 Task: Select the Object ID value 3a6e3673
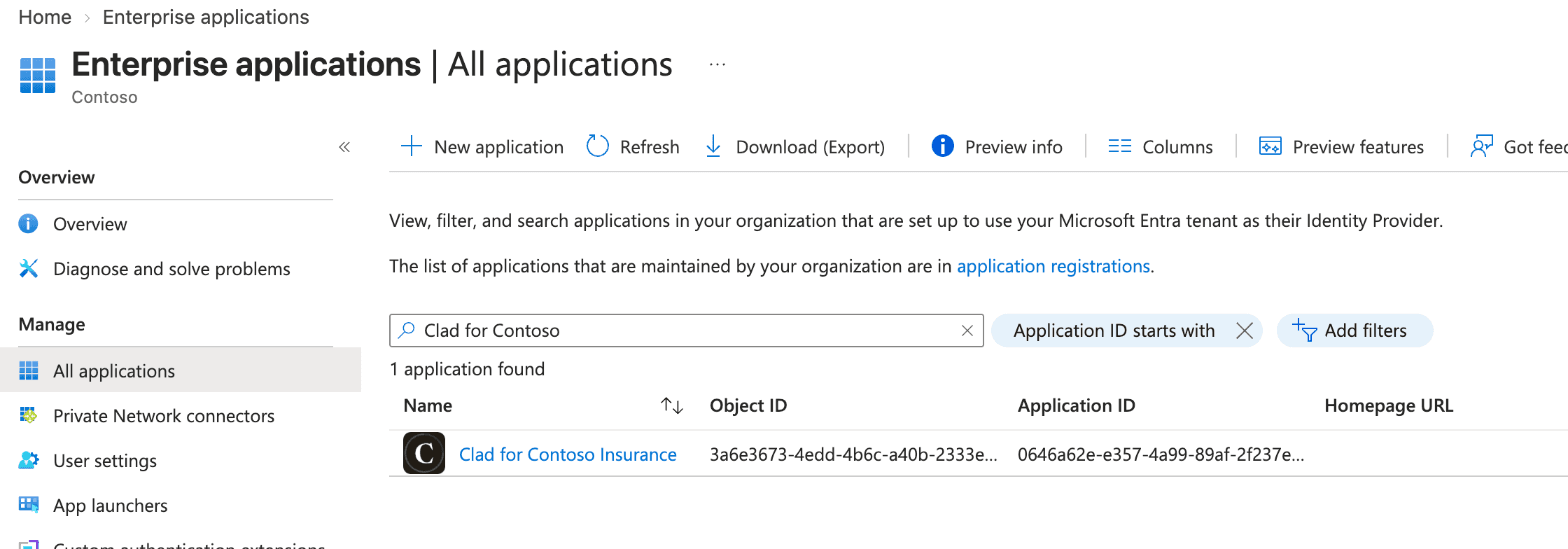[x=854, y=455]
